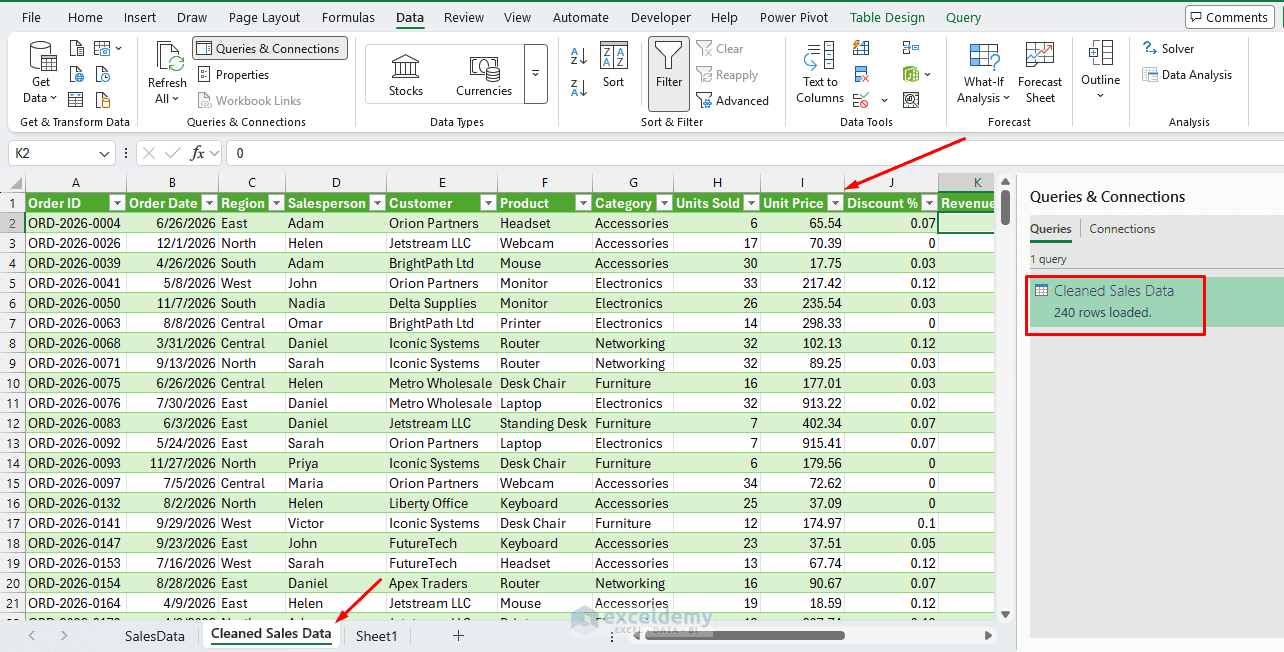Click the Remove Duplicates icon
Image resolution: width=1284 pixels, height=652 pixels.
(861, 74)
